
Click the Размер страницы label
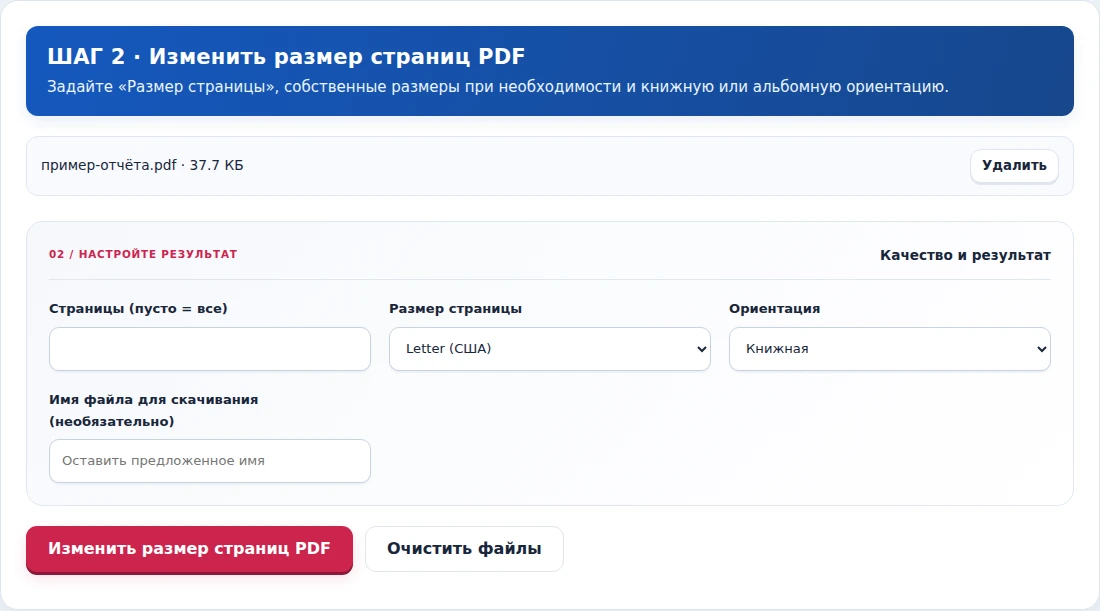click(455, 309)
